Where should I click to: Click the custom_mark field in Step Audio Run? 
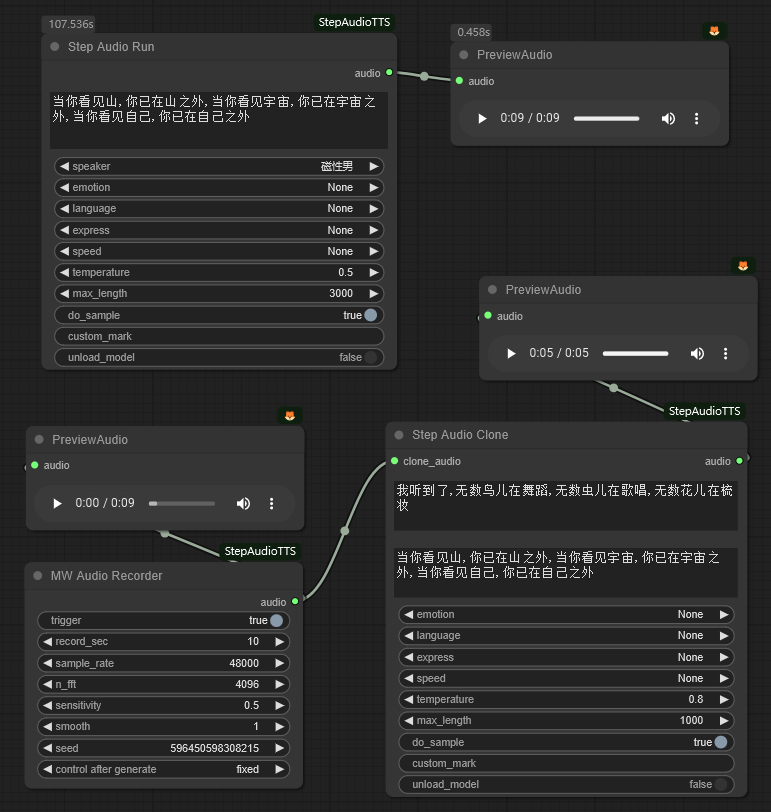click(219, 337)
